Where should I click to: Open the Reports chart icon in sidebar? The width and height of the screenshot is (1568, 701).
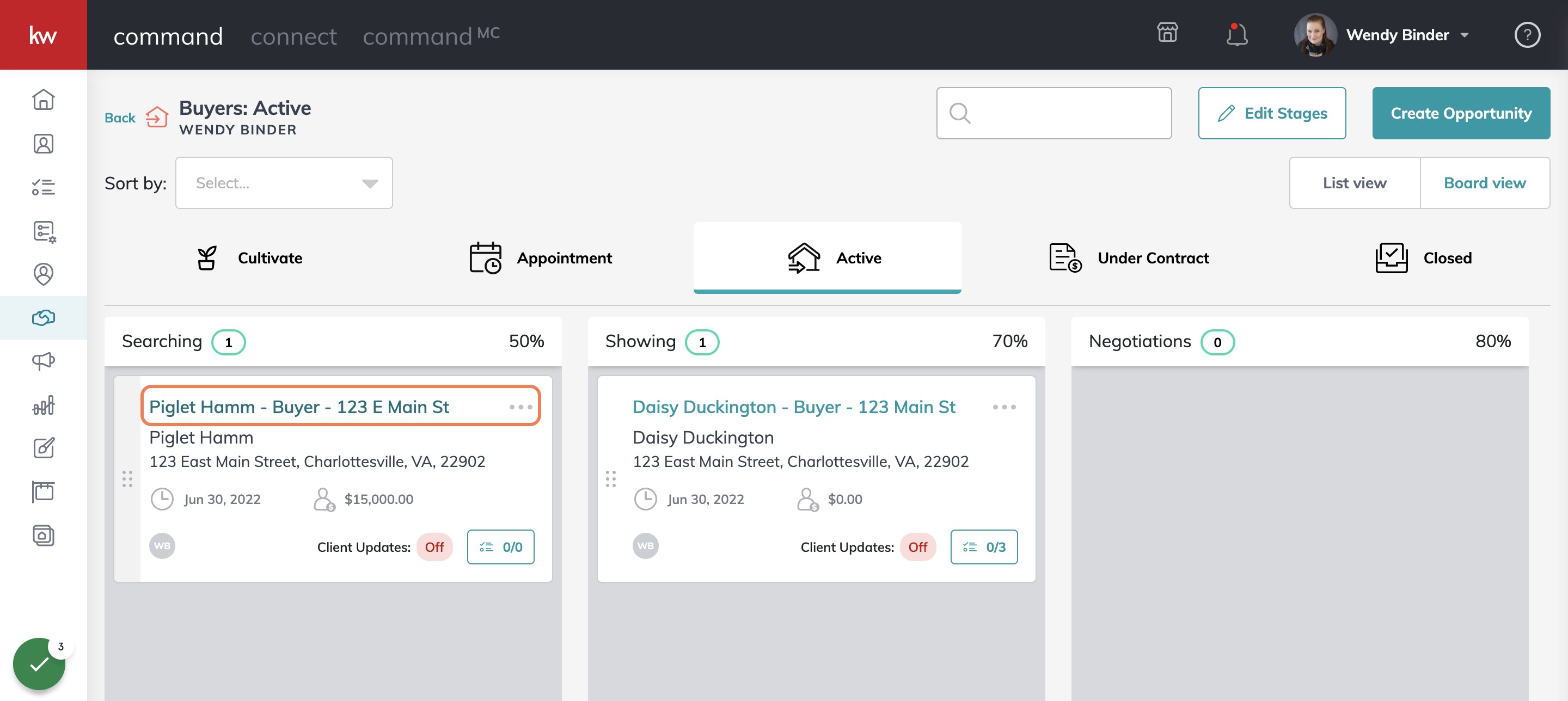coord(43,405)
